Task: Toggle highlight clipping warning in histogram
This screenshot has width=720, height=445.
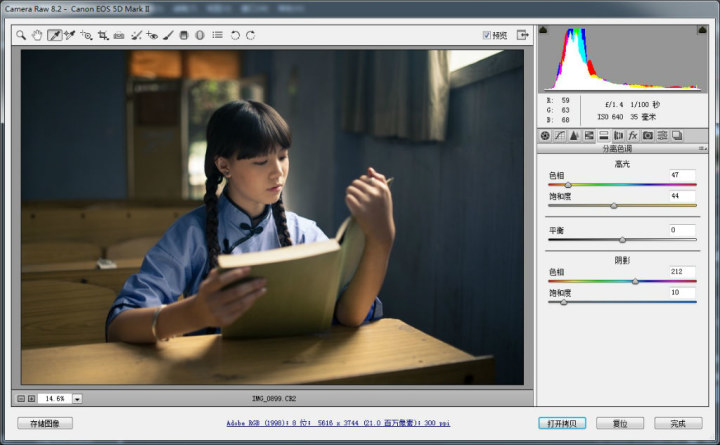Action: 702,30
